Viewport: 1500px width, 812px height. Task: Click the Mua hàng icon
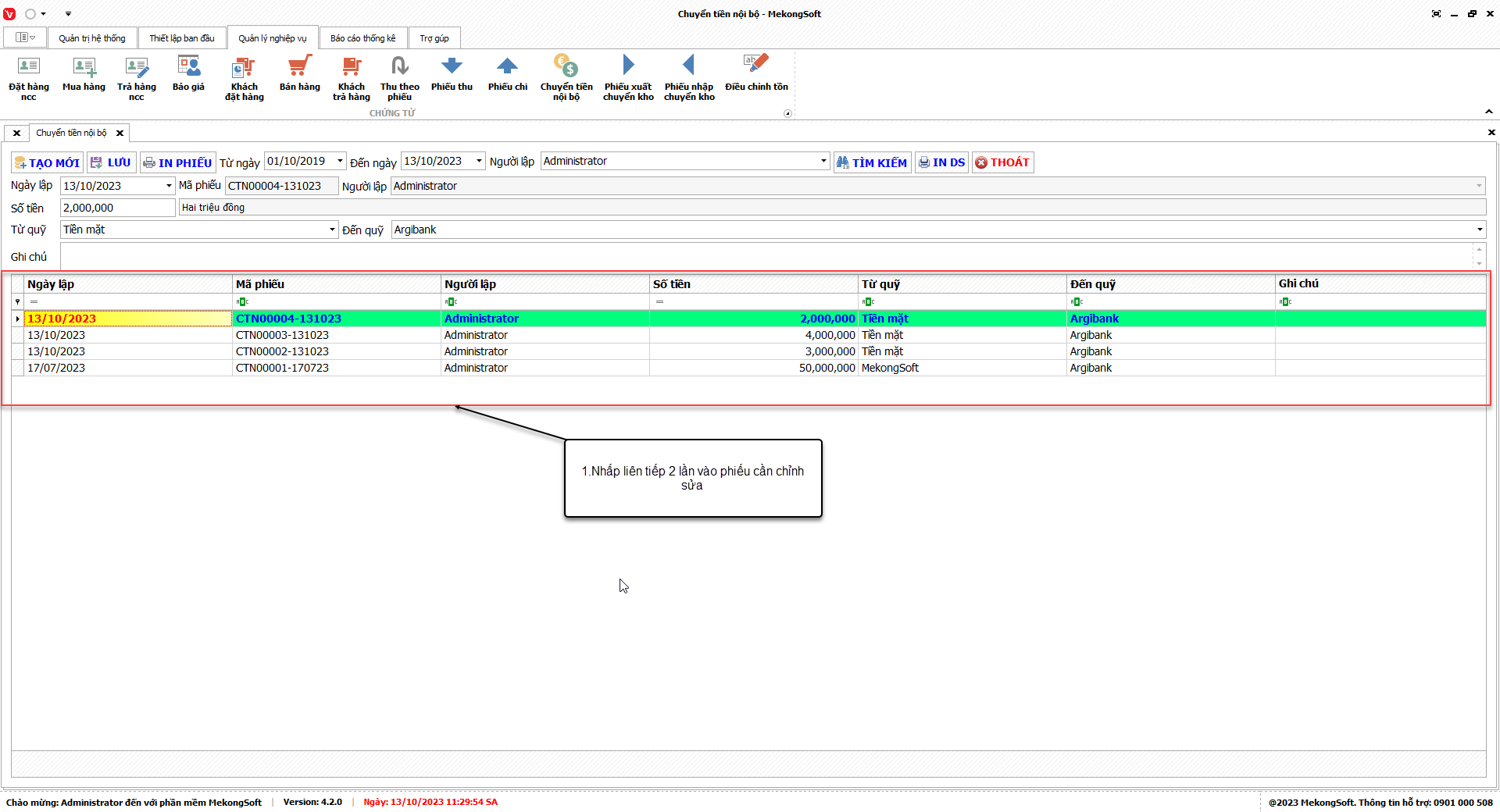[x=84, y=68]
